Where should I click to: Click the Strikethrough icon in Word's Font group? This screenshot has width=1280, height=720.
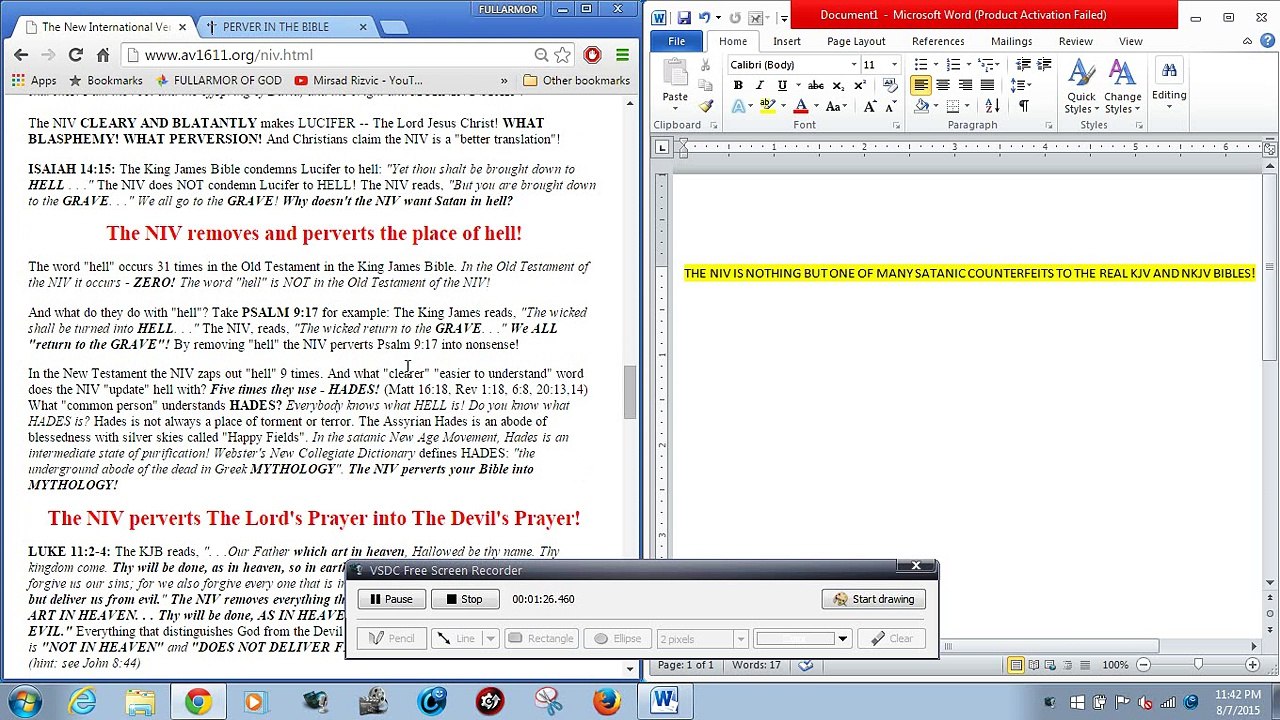(x=816, y=86)
